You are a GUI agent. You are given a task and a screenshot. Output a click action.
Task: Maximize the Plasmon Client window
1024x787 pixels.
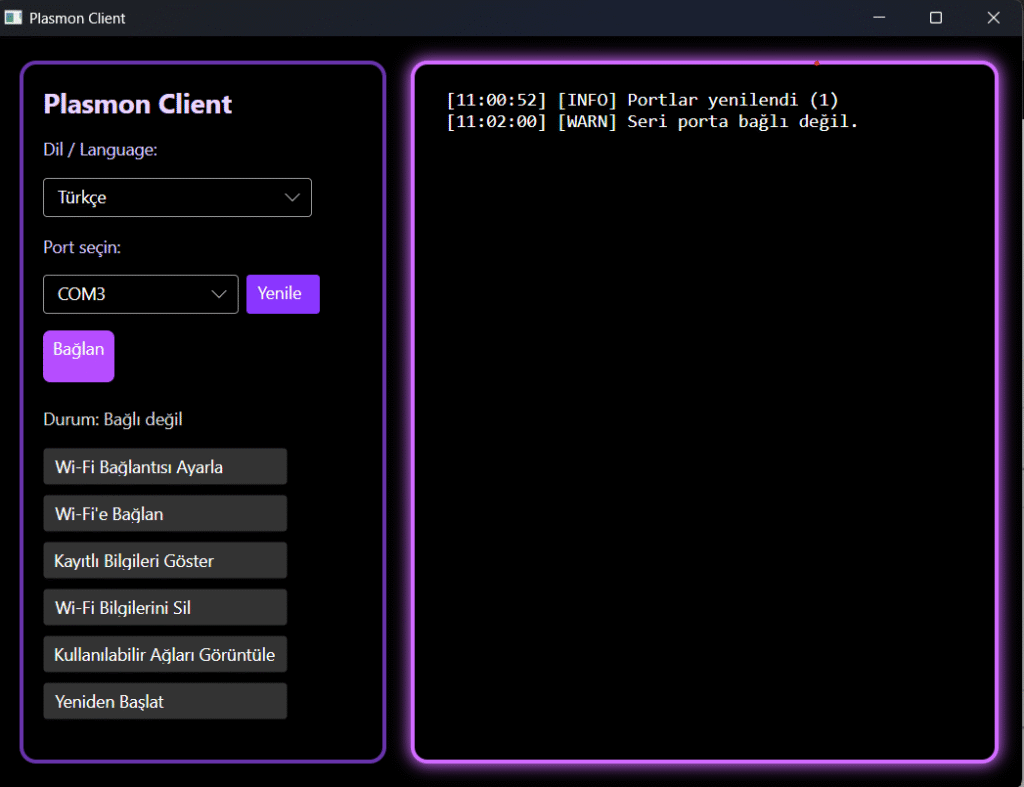[936, 18]
